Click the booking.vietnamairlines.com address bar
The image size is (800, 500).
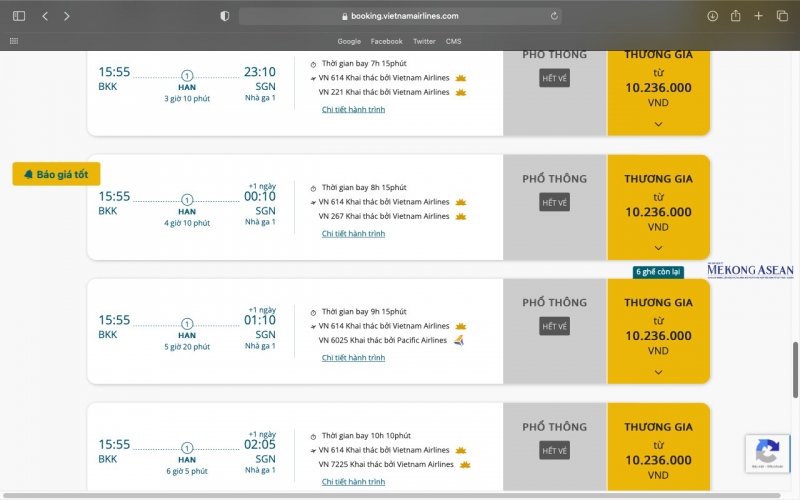[x=400, y=16]
